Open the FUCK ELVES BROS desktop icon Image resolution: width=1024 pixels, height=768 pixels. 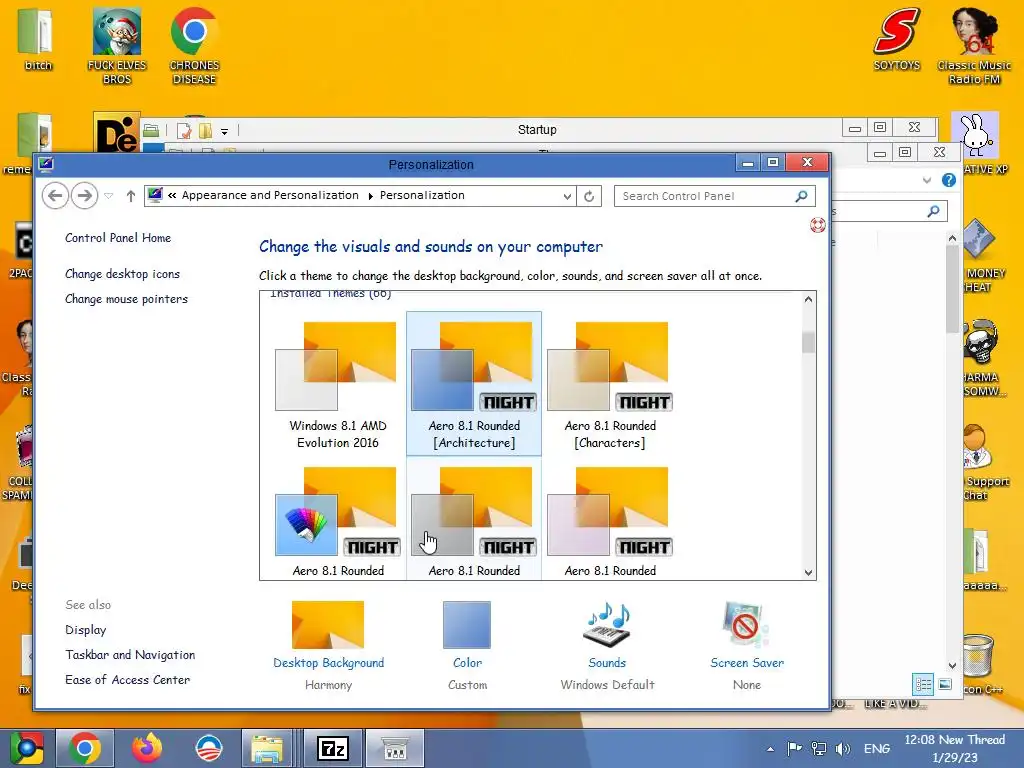pyautogui.click(x=117, y=46)
